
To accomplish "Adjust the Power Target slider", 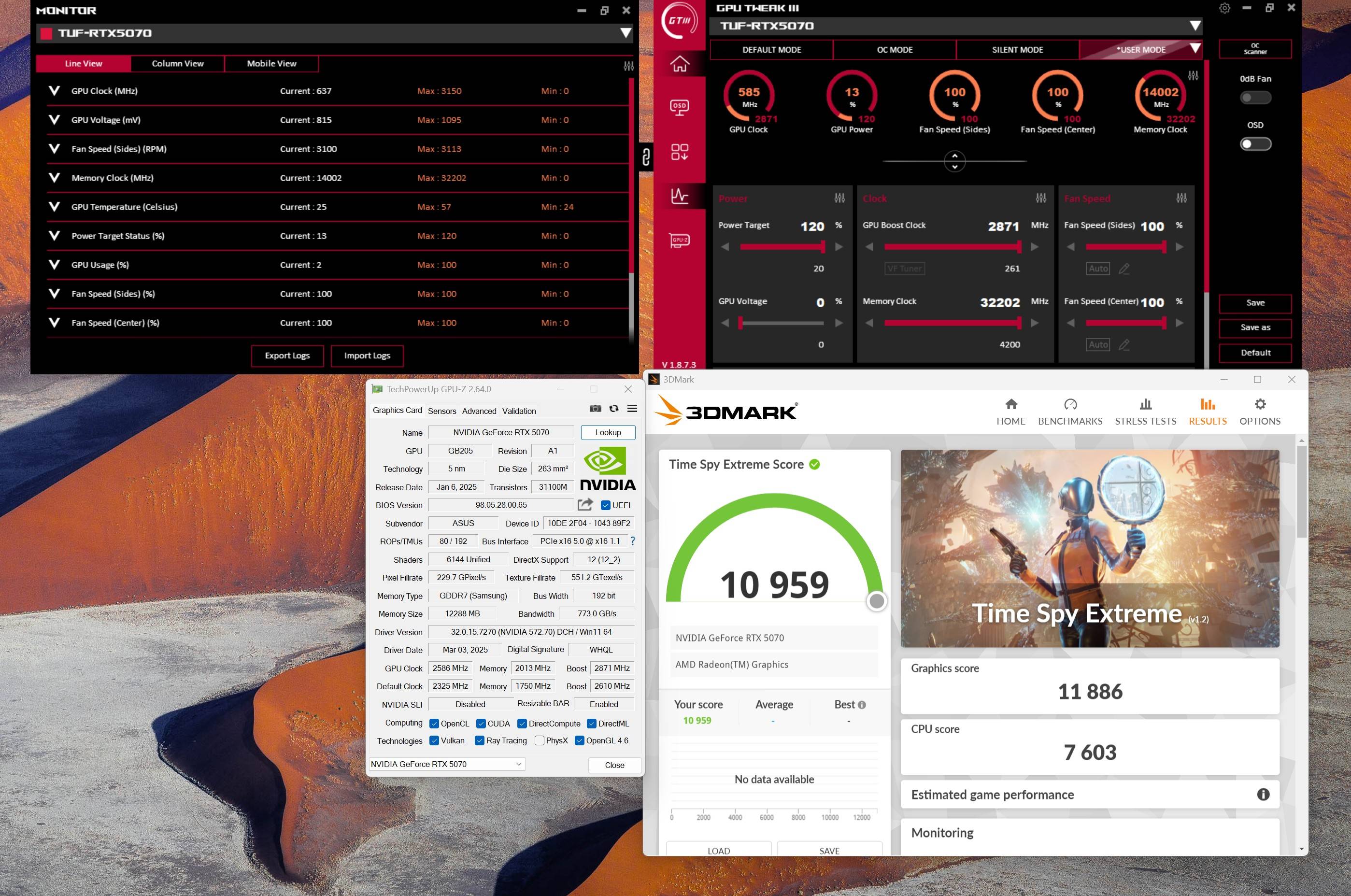I will point(782,247).
